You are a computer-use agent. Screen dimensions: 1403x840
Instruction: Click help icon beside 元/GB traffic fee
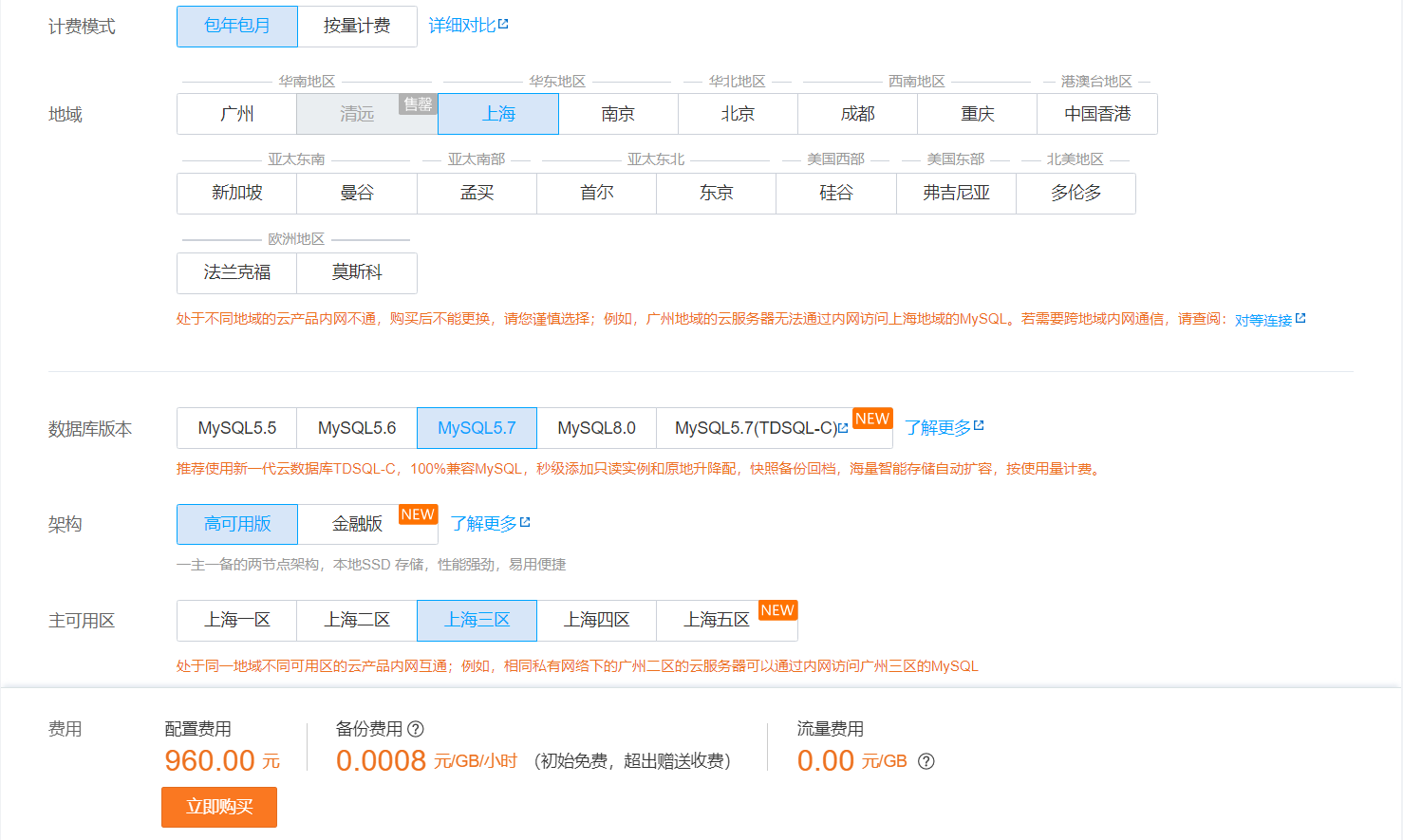click(926, 761)
